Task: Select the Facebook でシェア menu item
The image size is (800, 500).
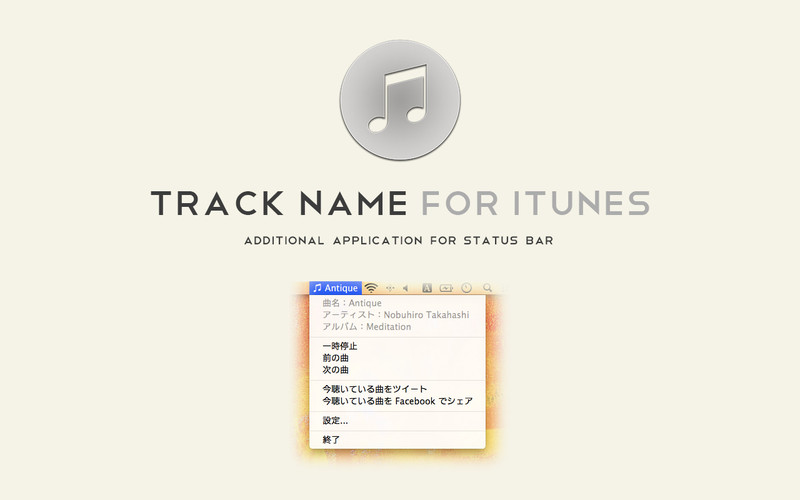Action: [x=397, y=401]
